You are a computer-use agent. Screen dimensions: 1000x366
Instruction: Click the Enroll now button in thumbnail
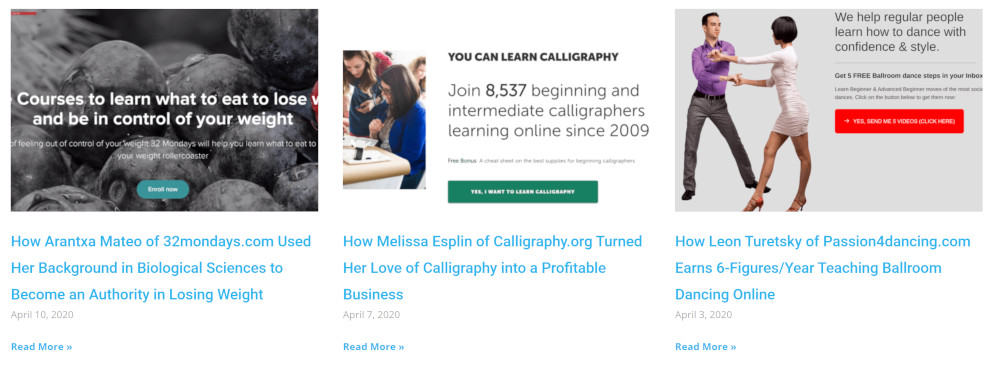click(163, 189)
